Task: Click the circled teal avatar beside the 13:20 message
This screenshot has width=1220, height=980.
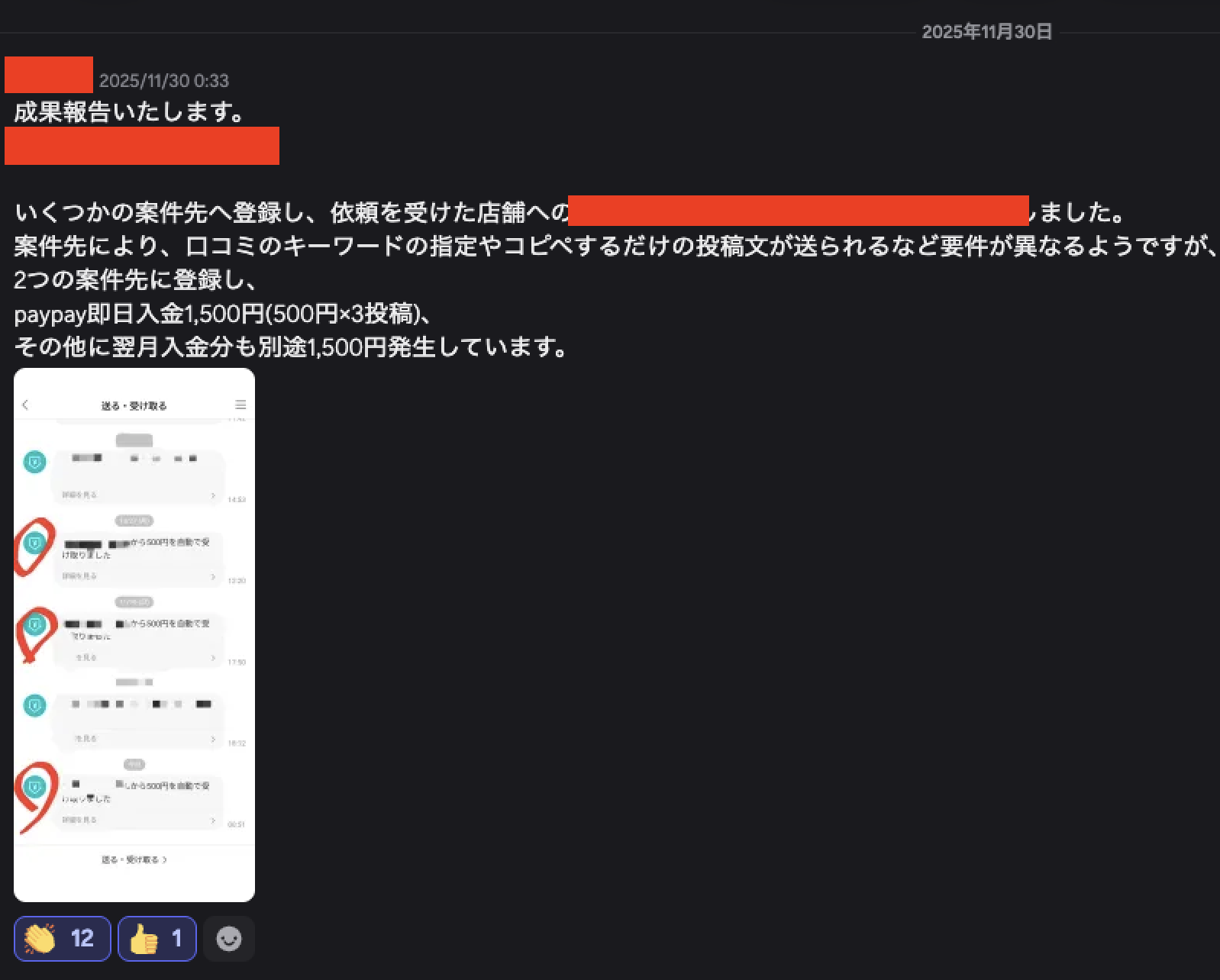Action: 34,543
